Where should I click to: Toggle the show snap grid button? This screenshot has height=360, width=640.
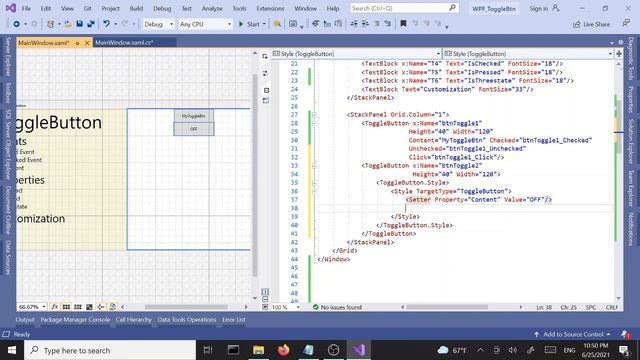click(66, 307)
